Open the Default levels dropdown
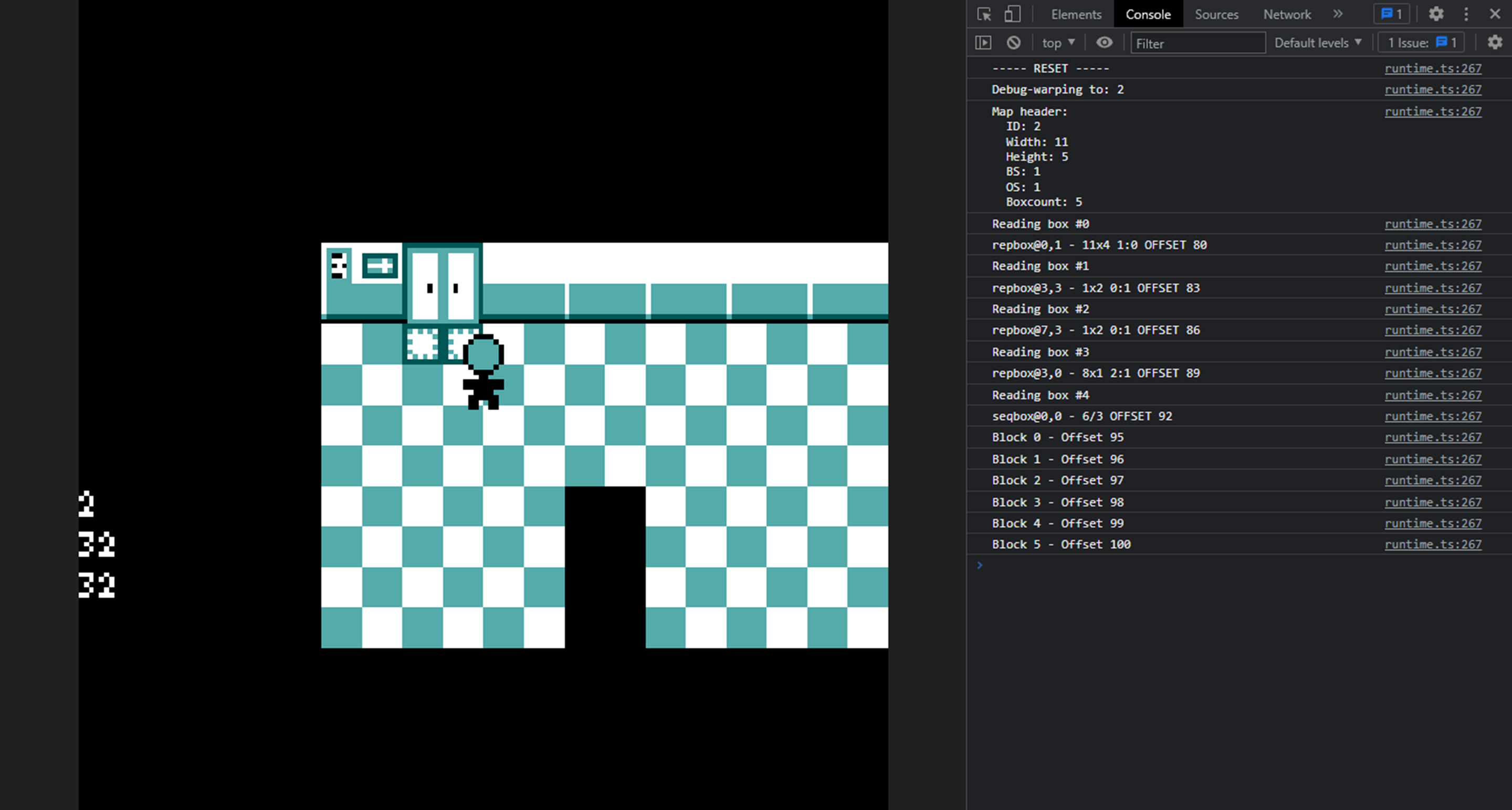This screenshot has height=810, width=1512. point(1317,43)
